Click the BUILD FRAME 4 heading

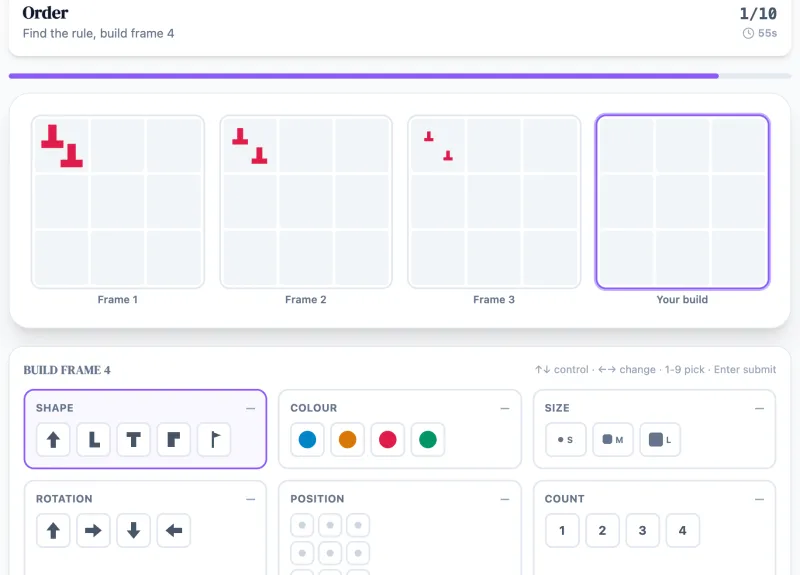coord(67,370)
